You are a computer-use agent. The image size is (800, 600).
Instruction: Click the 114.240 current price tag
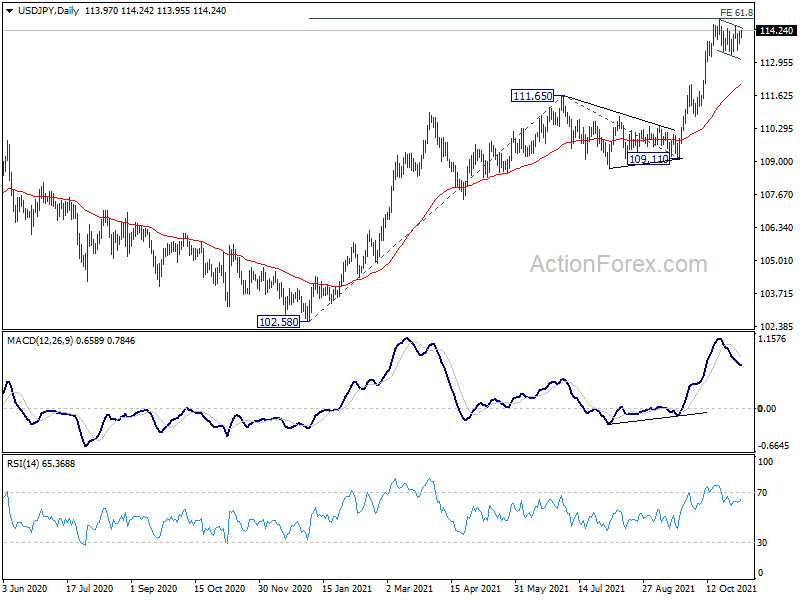777,31
